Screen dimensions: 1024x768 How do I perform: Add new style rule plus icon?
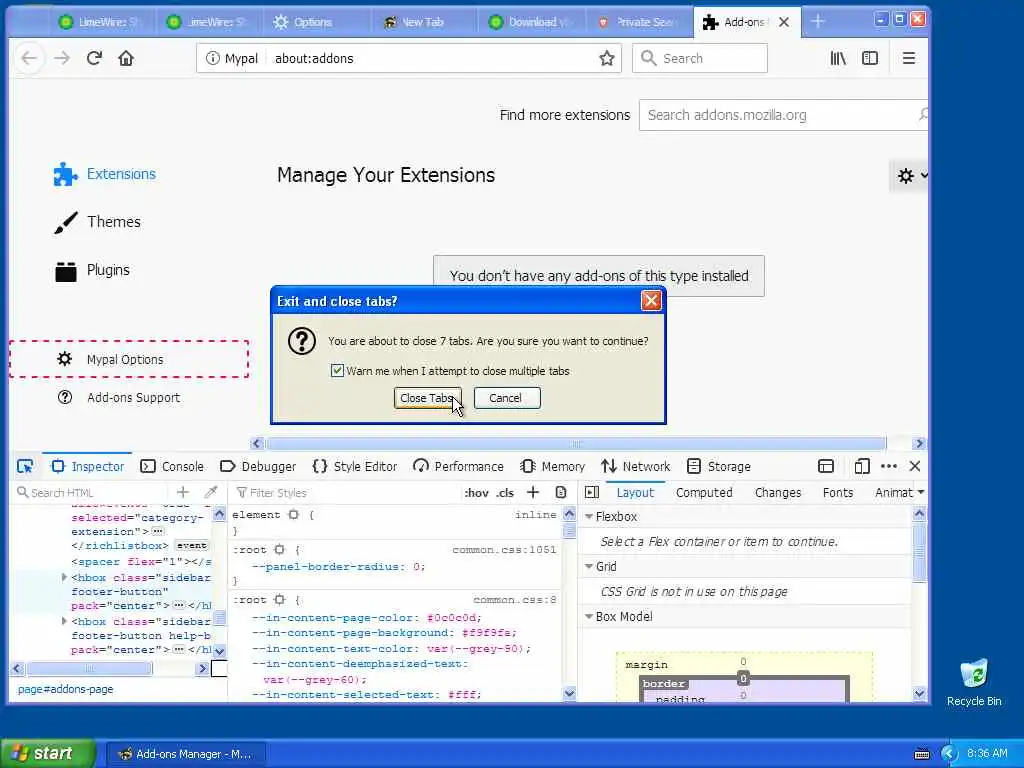533,492
